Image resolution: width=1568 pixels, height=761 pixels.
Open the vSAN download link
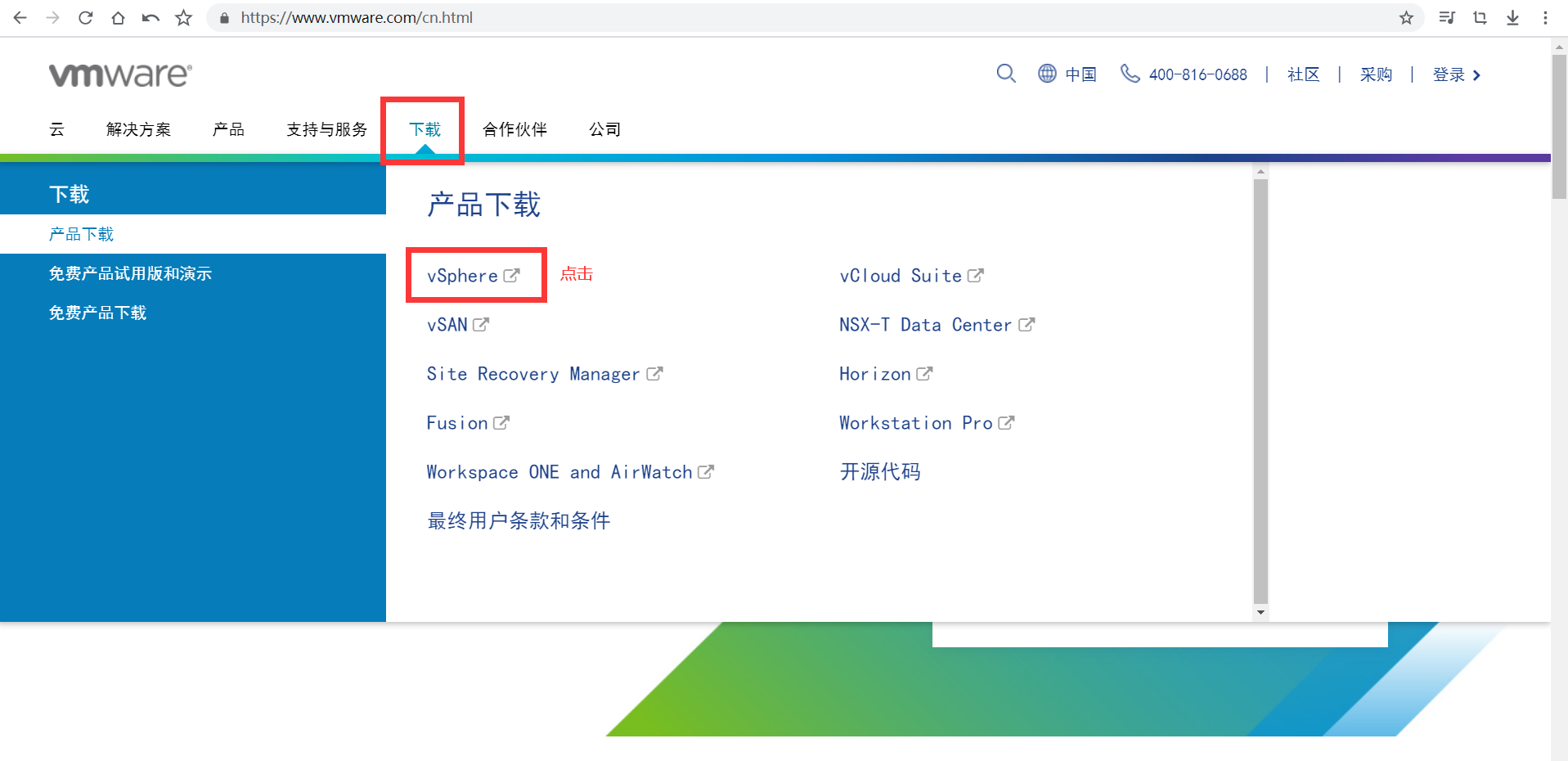(x=447, y=325)
